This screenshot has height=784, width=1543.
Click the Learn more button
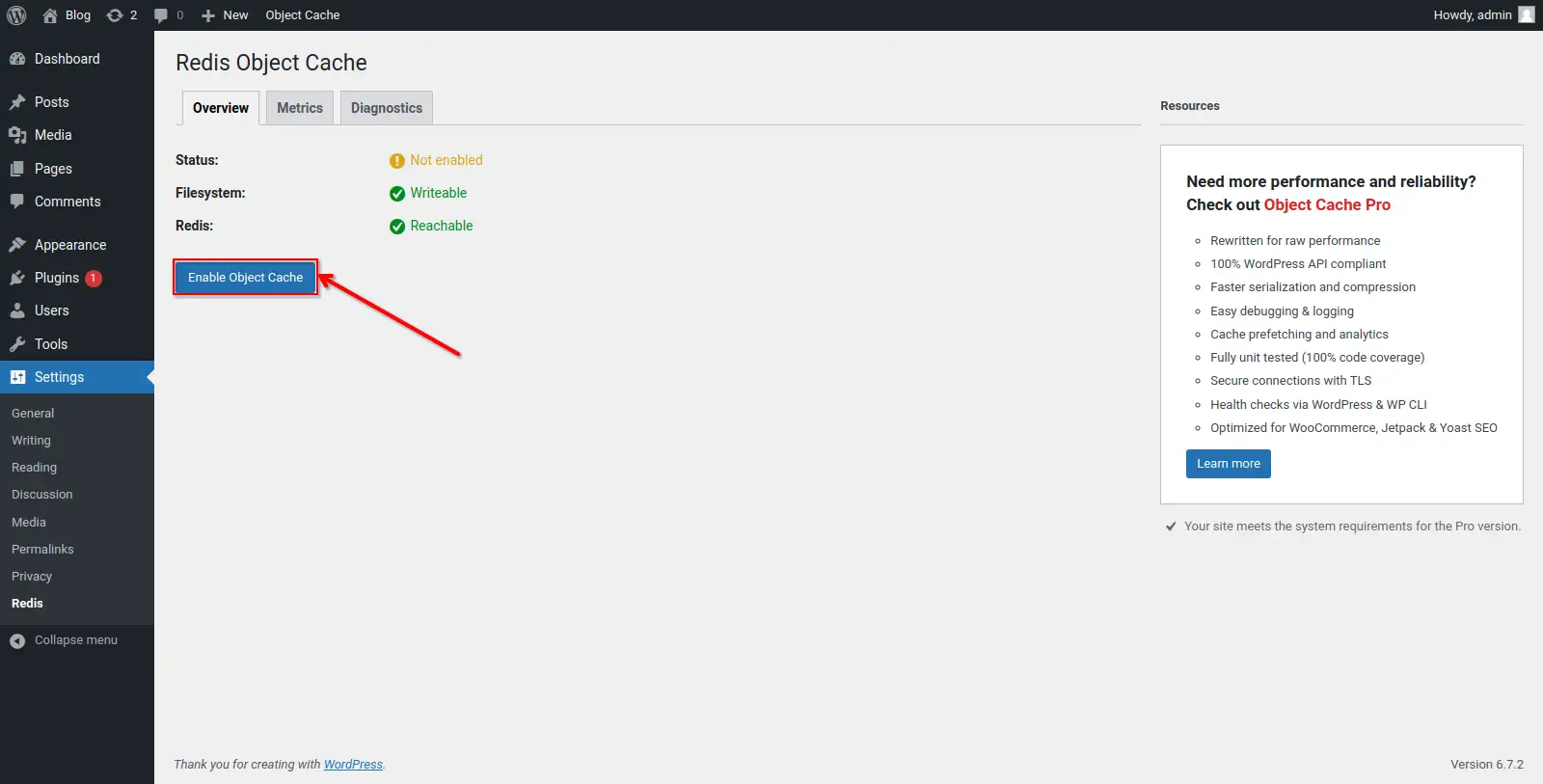tap(1229, 464)
